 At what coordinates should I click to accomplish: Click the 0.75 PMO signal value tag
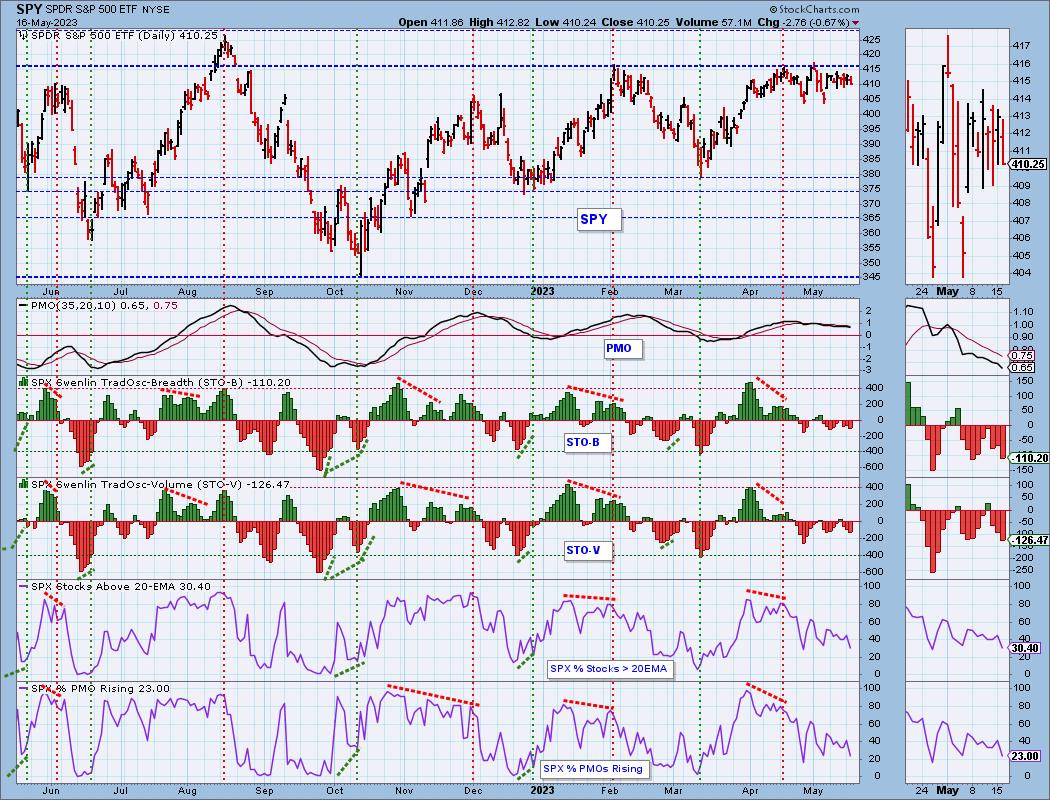tap(1023, 356)
